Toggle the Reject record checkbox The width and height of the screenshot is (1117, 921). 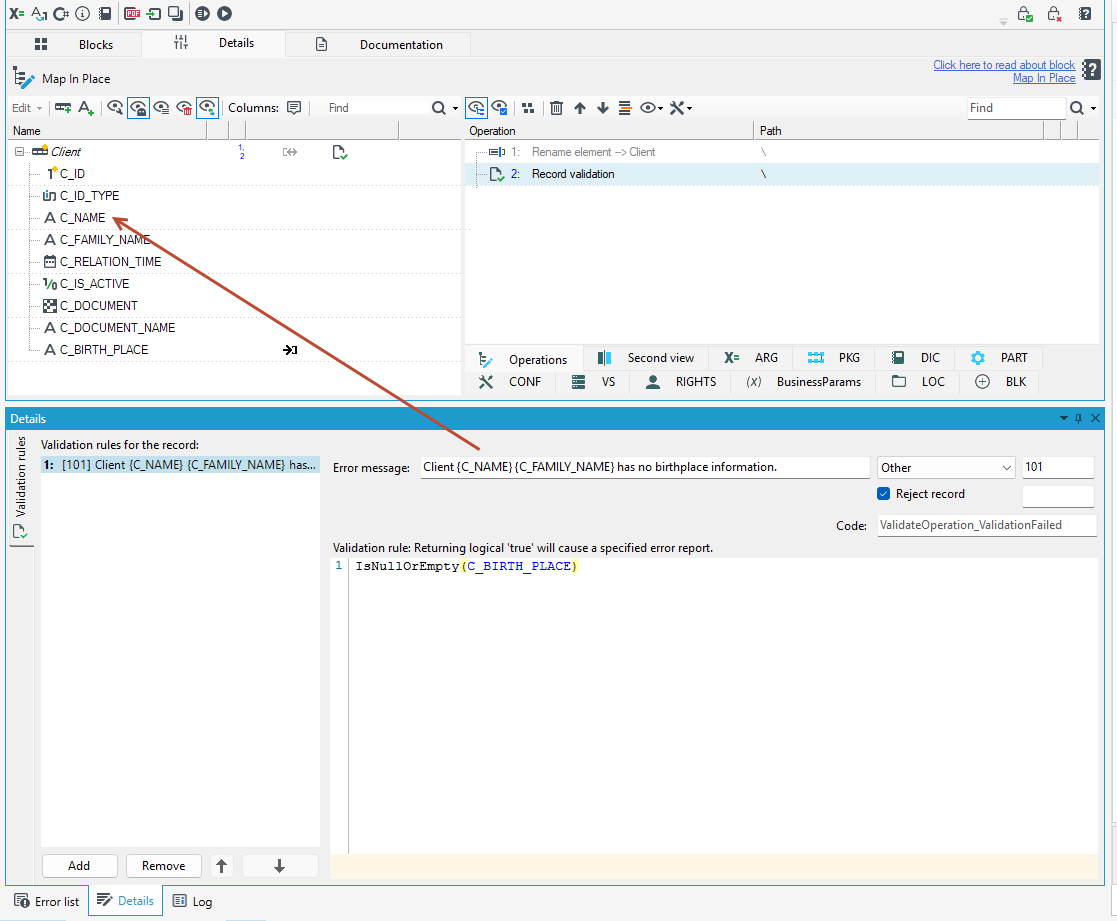pyautogui.click(x=884, y=494)
